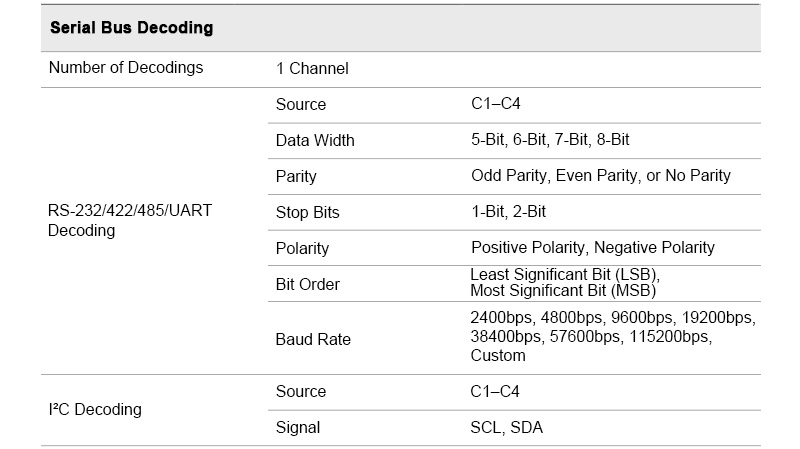This screenshot has width=800, height=449.
Task: Click the SCL, SDA value
Action: click(504, 427)
